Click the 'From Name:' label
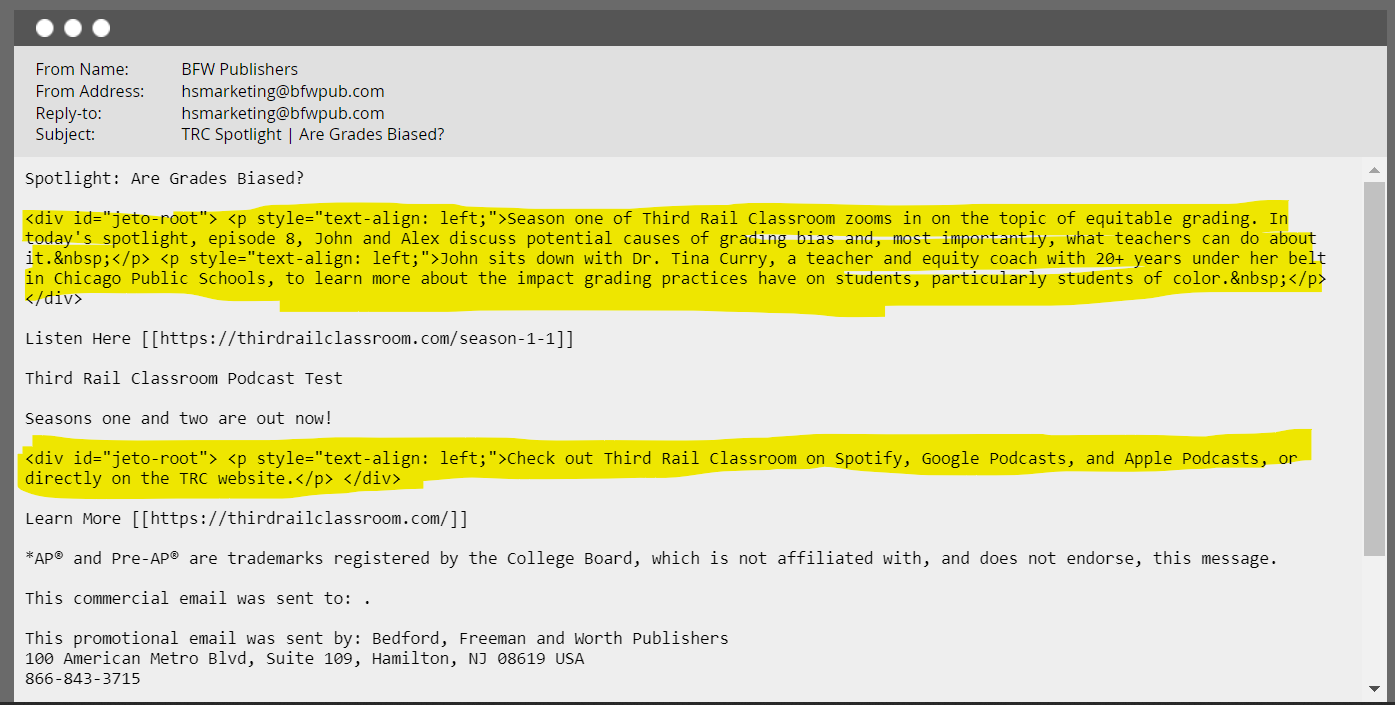Image resolution: width=1395 pixels, height=705 pixels. [82, 70]
